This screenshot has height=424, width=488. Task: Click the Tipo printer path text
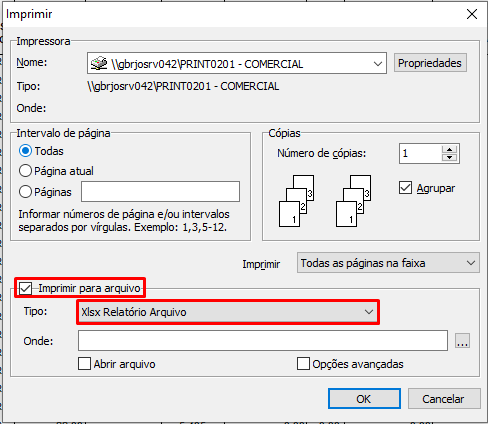tap(183, 86)
